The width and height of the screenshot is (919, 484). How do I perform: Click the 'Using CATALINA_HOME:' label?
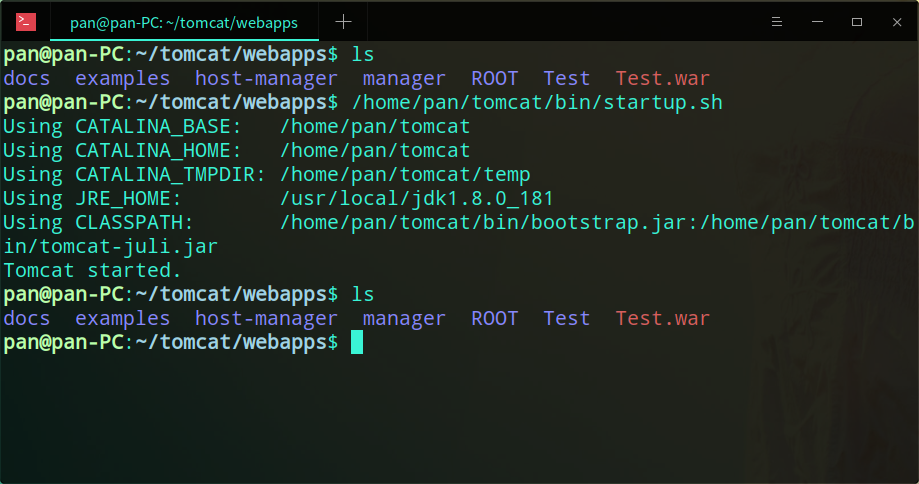tap(122, 151)
